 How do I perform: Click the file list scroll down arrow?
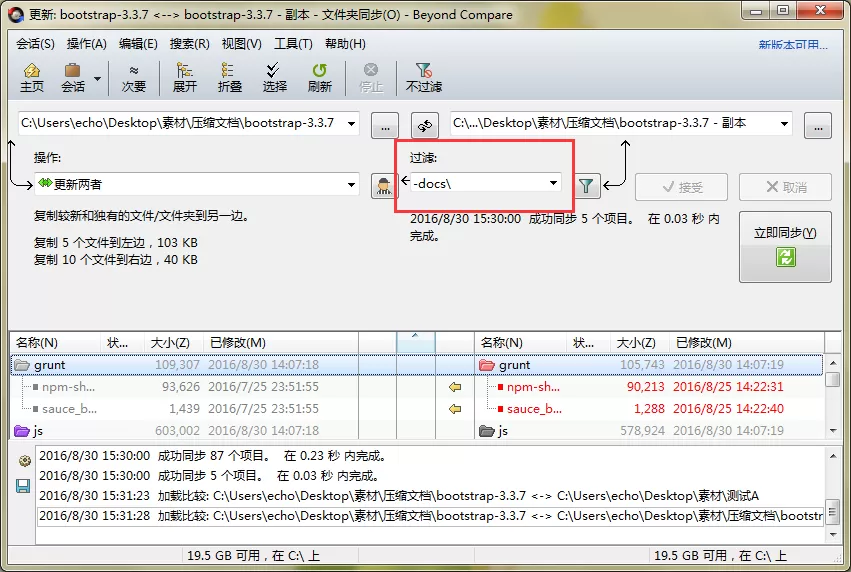point(833,431)
